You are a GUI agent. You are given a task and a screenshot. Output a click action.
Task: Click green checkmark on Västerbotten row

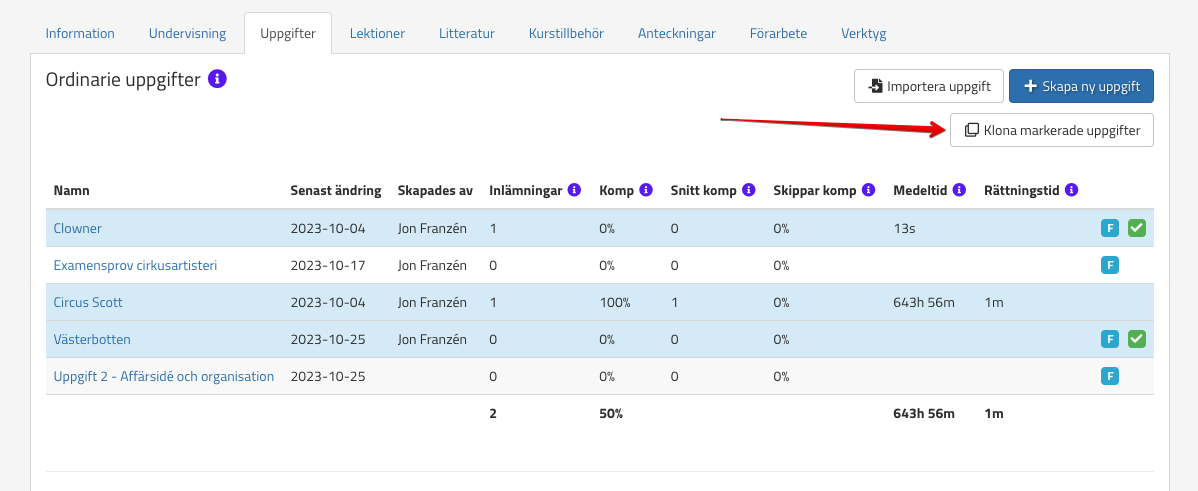click(1137, 339)
